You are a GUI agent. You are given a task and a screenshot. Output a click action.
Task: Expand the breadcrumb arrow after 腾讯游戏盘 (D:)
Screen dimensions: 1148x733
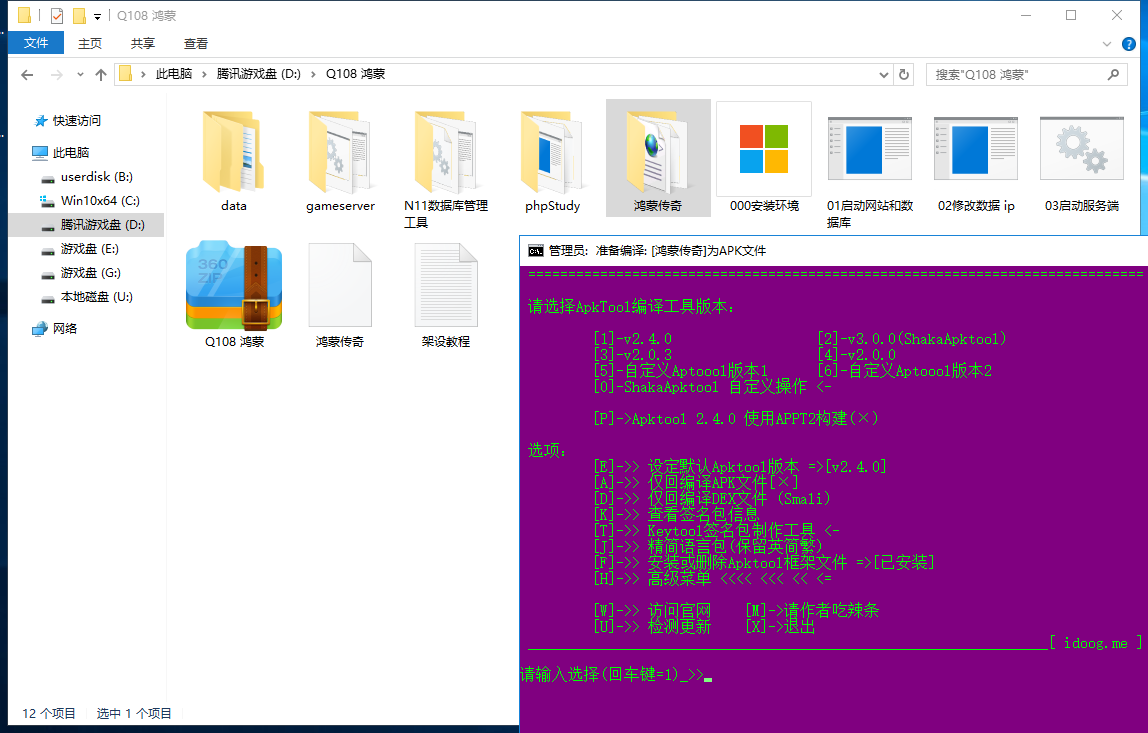click(x=313, y=74)
